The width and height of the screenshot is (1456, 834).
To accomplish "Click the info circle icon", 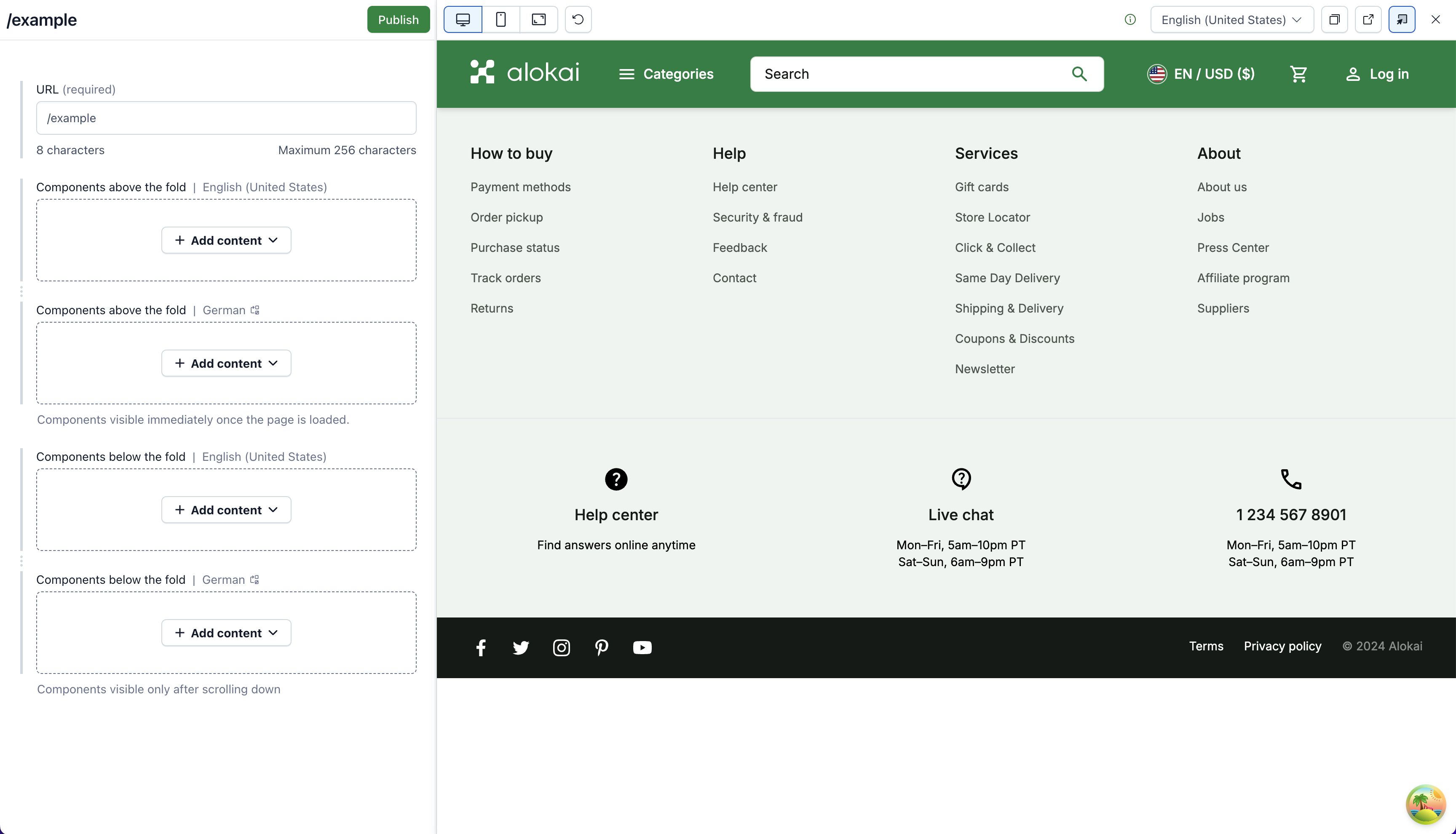I will tap(1130, 19).
